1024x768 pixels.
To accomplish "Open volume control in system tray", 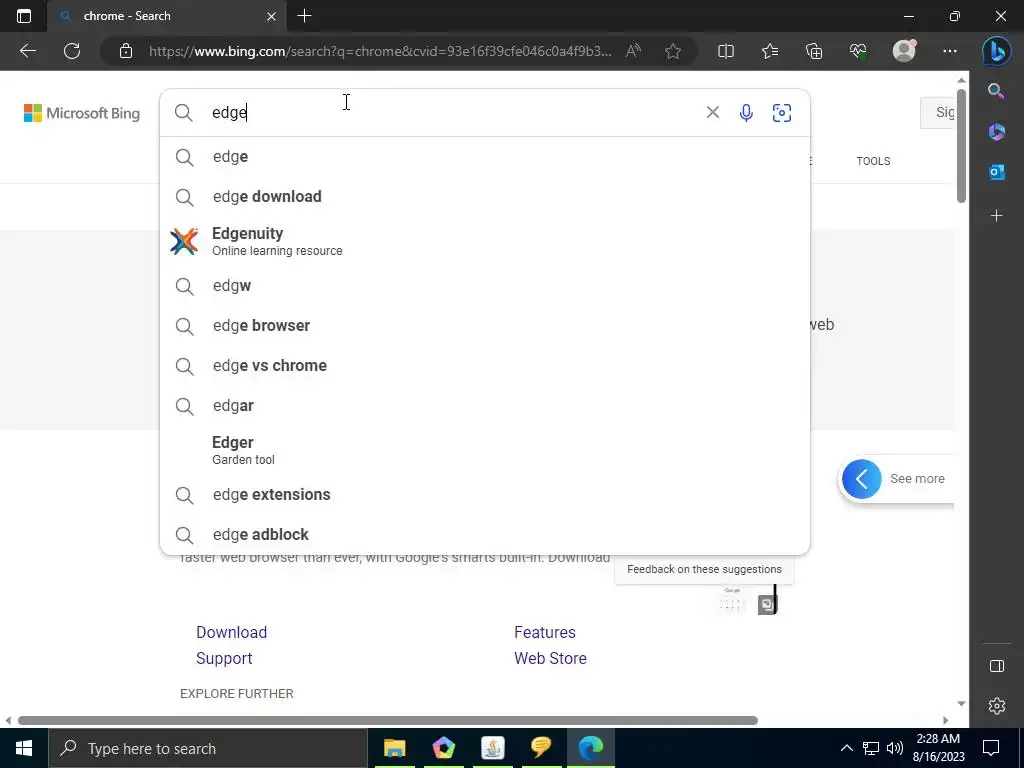I will pos(895,748).
